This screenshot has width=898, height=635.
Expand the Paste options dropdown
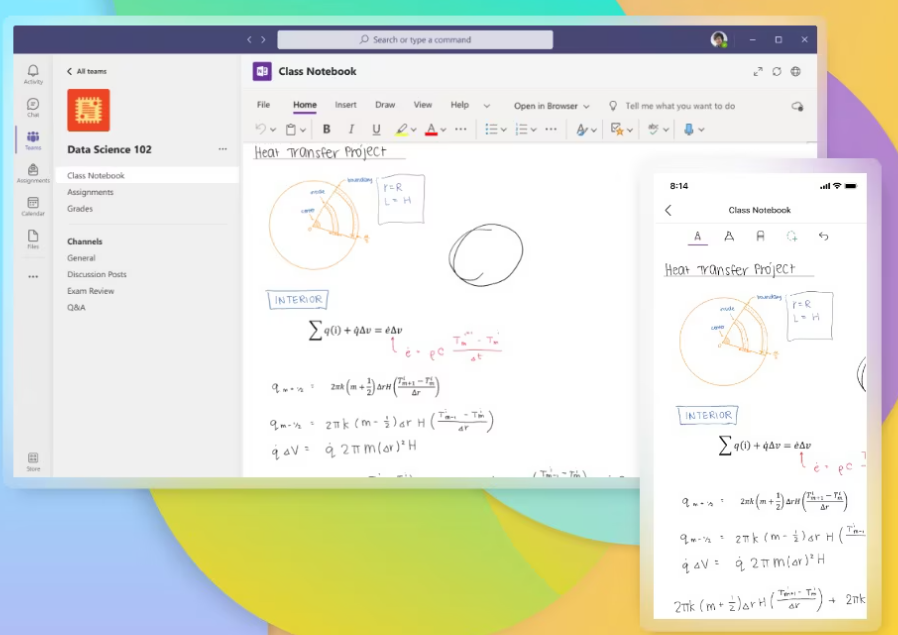tap(303, 130)
